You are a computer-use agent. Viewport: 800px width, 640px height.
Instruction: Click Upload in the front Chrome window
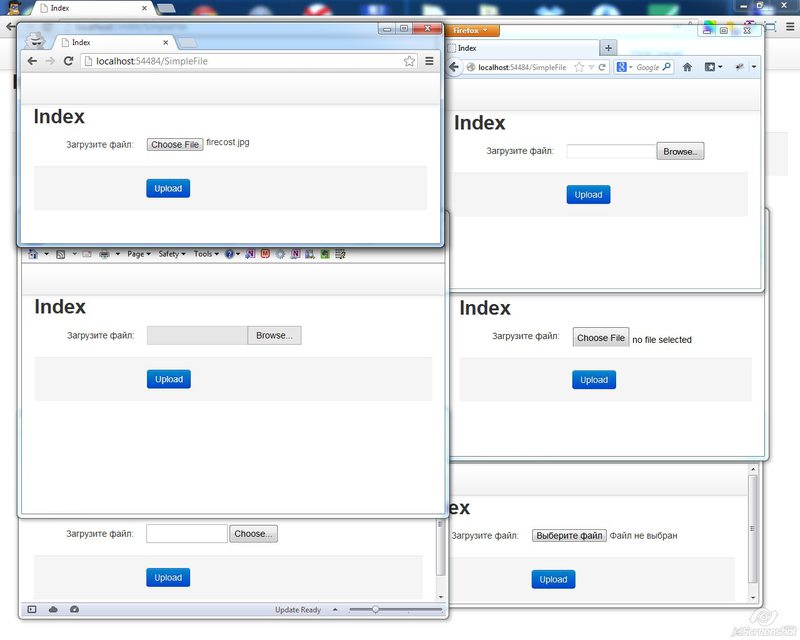[168, 188]
